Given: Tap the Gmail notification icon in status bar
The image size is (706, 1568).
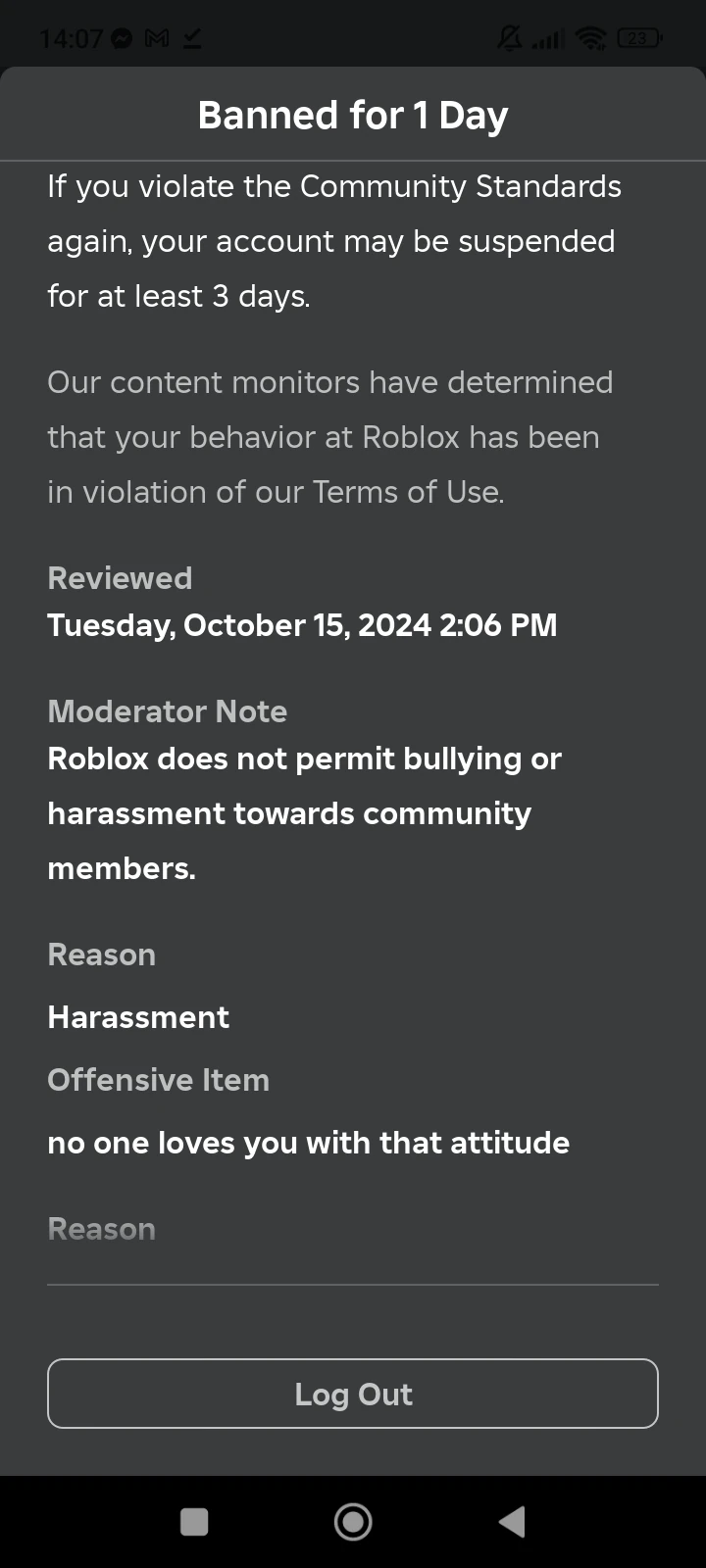Looking at the screenshot, I should [x=156, y=38].
